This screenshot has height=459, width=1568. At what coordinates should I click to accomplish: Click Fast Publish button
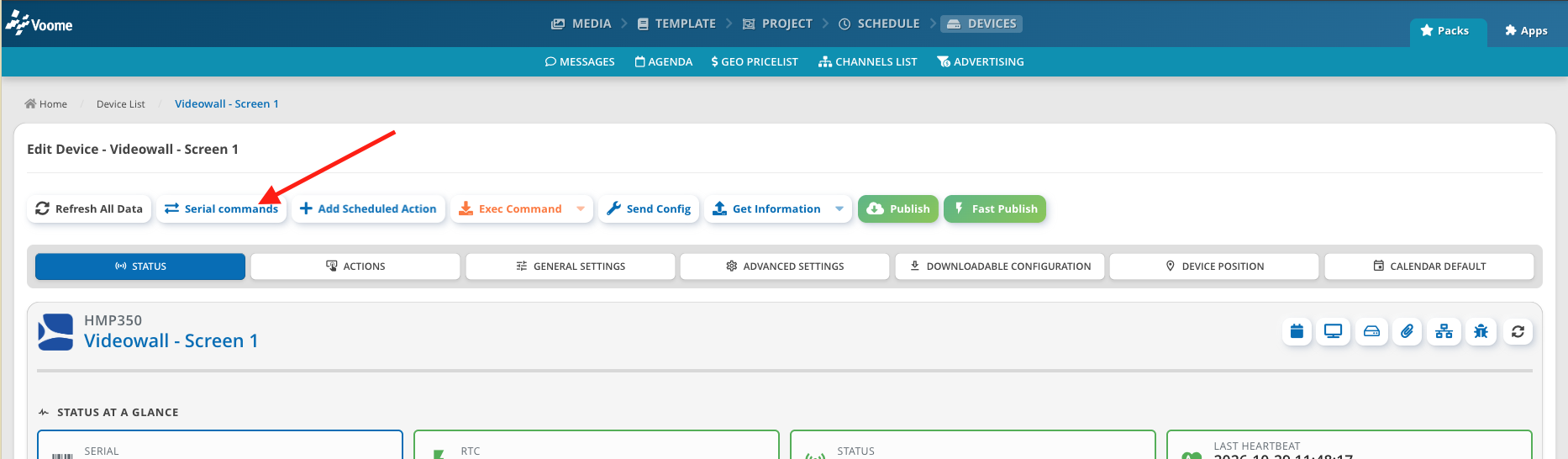click(x=995, y=208)
